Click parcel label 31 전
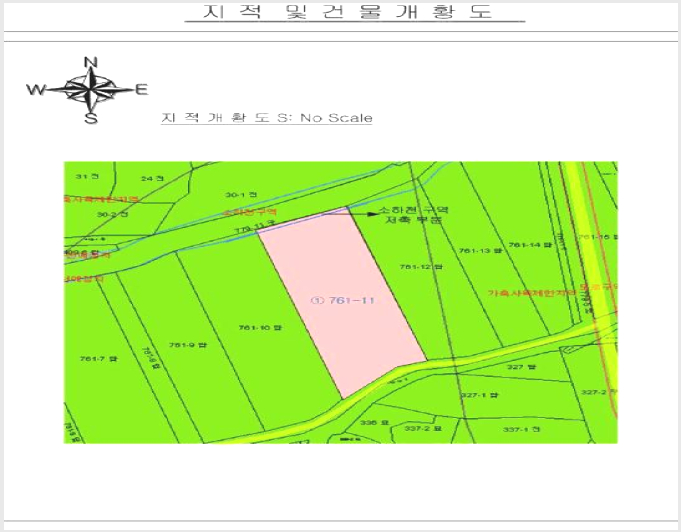The width and height of the screenshot is (681, 532). click(87, 176)
